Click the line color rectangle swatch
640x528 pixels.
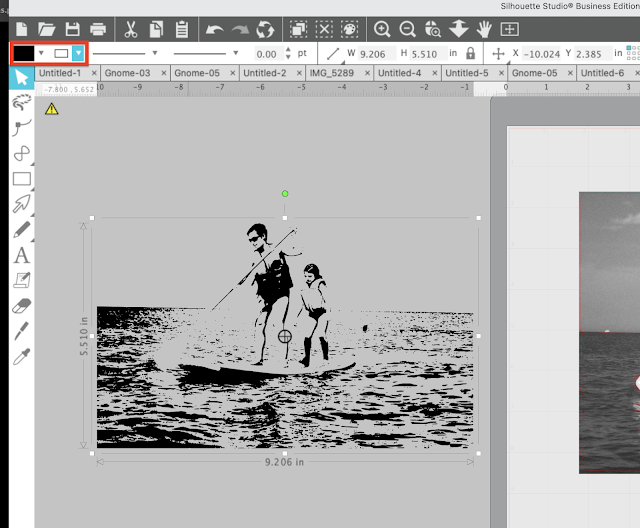click(x=61, y=53)
